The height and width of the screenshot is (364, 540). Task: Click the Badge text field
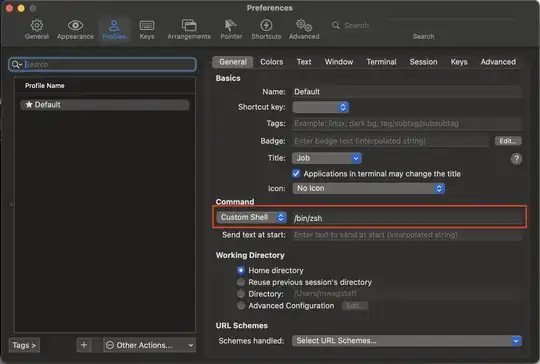coord(391,141)
